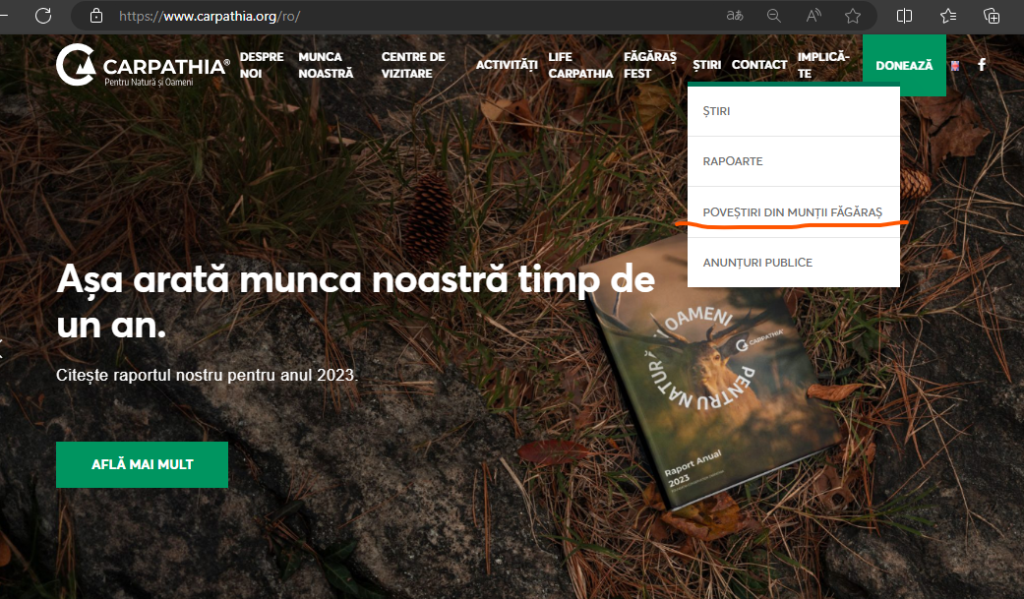Click ȘTIRI in the top navigation bar
The width and height of the screenshot is (1024, 599).
707,65
